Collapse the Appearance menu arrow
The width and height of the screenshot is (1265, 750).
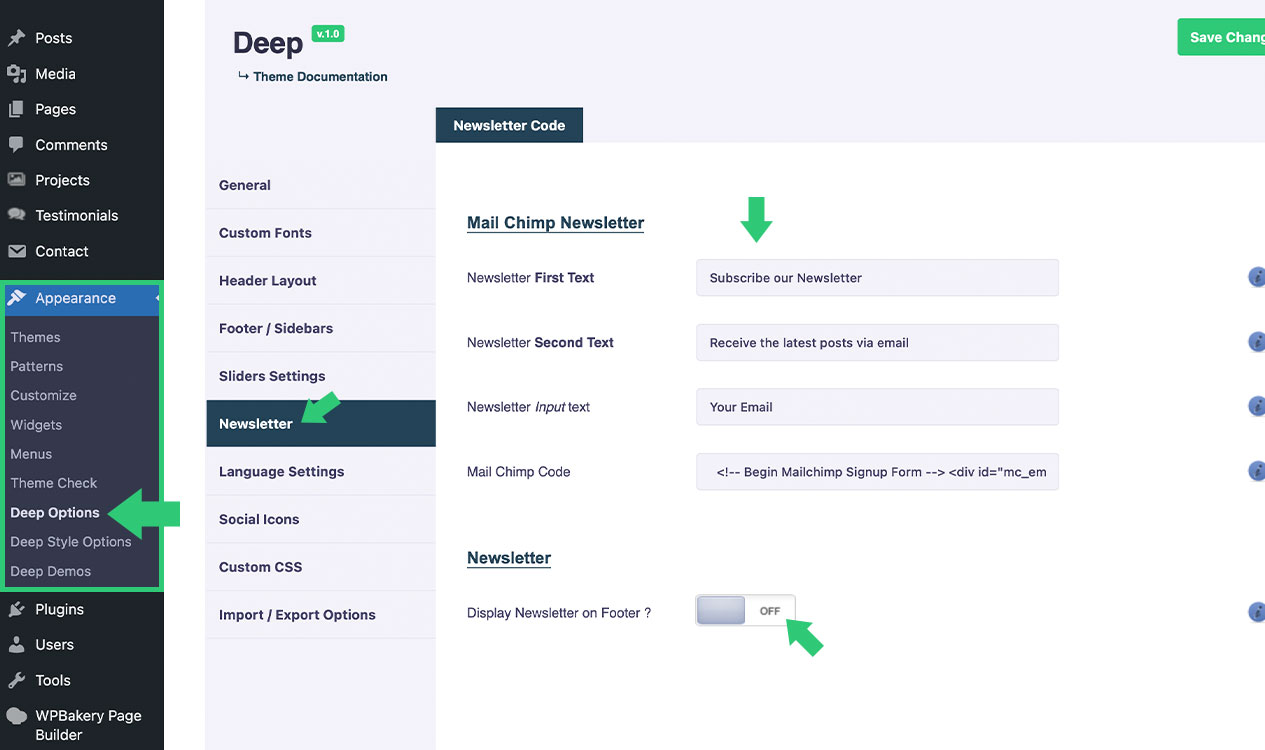(157, 298)
